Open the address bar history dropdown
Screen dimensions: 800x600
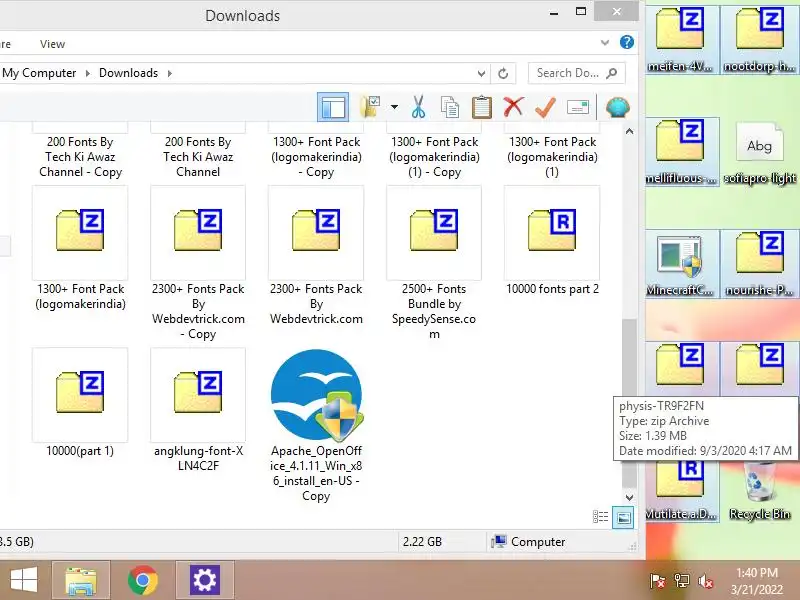481,73
